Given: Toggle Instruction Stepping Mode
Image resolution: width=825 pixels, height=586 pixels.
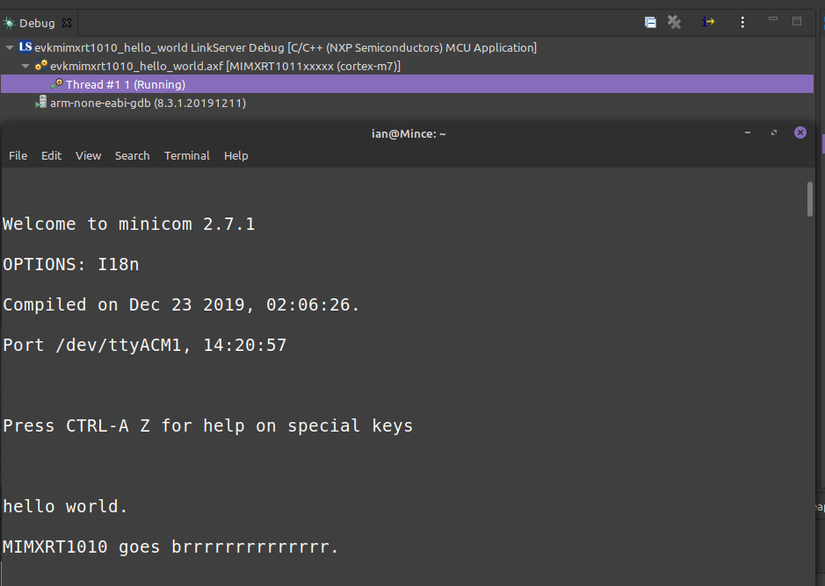Looking at the screenshot, I should point(709,22).
